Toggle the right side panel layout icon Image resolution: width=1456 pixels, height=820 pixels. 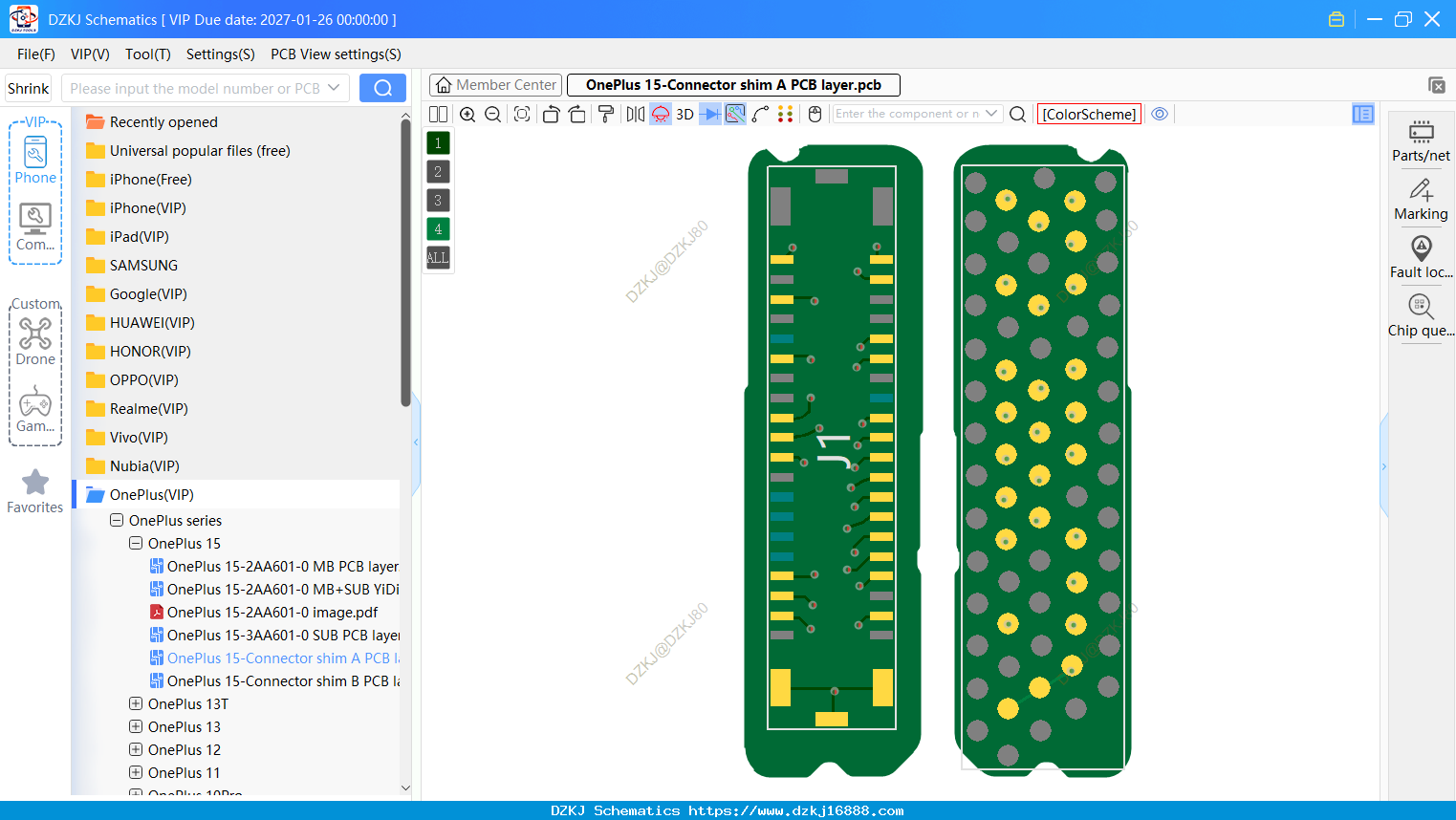tap(1363, 115)
